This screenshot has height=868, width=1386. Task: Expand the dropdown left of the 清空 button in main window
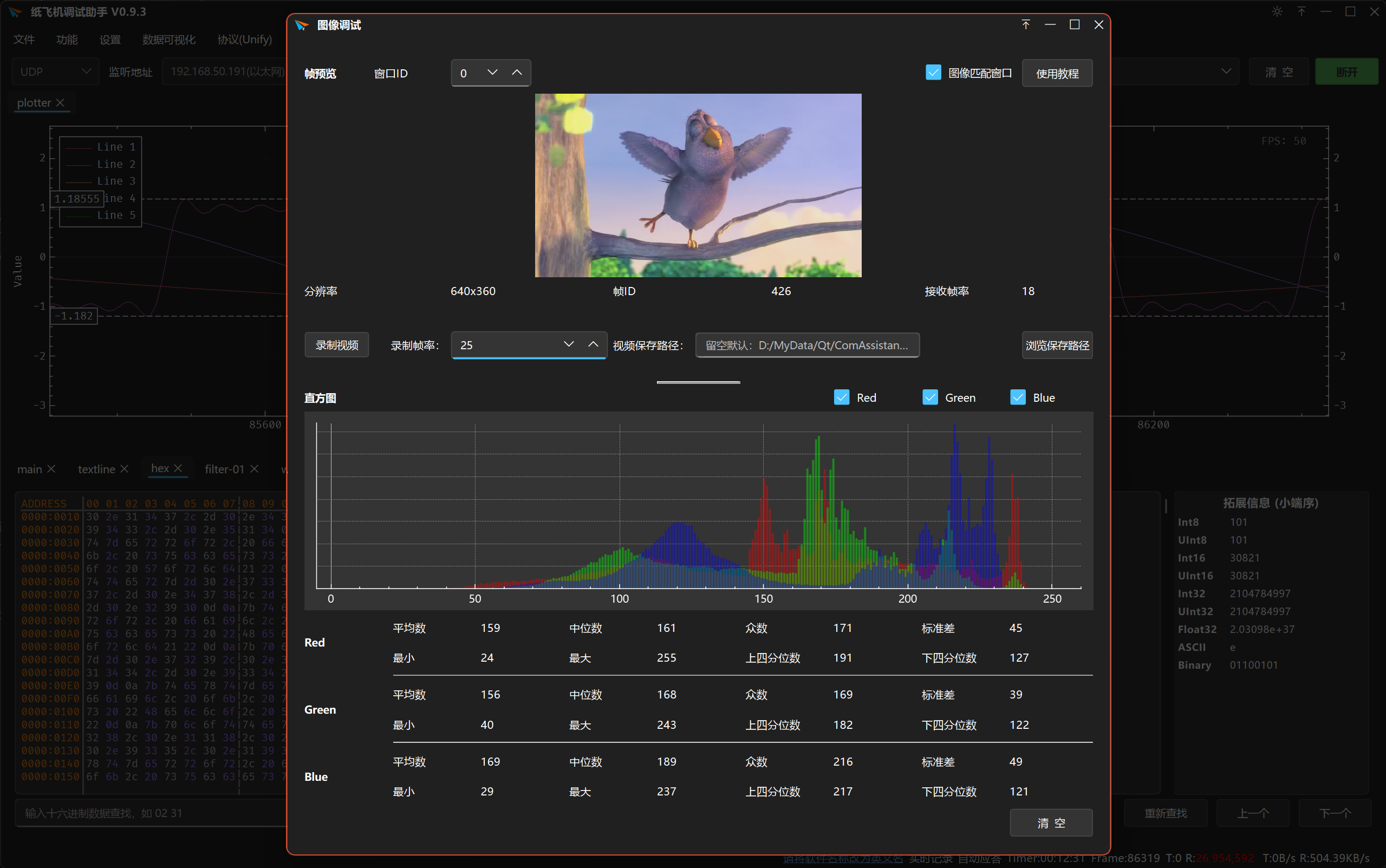tap(1227, 72)
